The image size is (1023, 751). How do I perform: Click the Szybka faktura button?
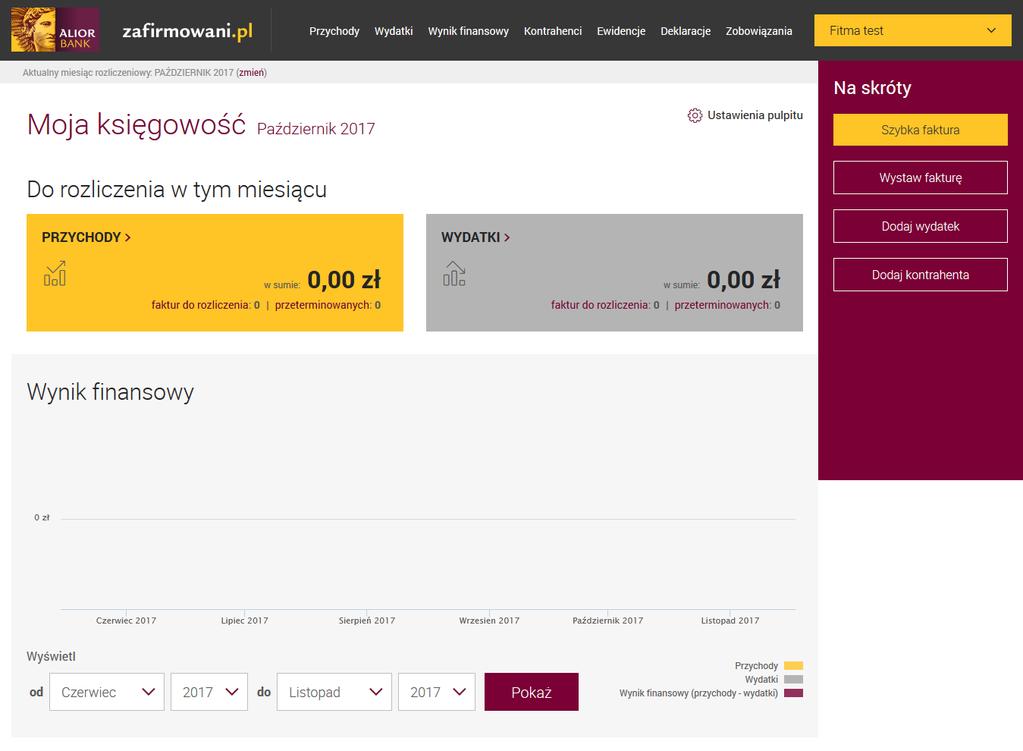pyautogui.click(x=920, y=130)
